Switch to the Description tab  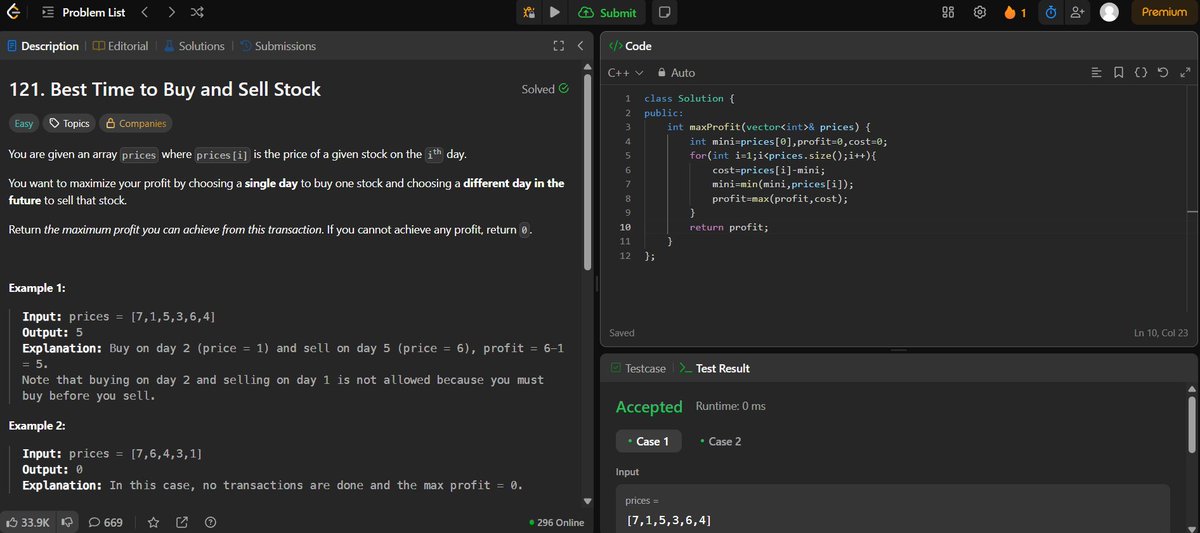[43, 46]
